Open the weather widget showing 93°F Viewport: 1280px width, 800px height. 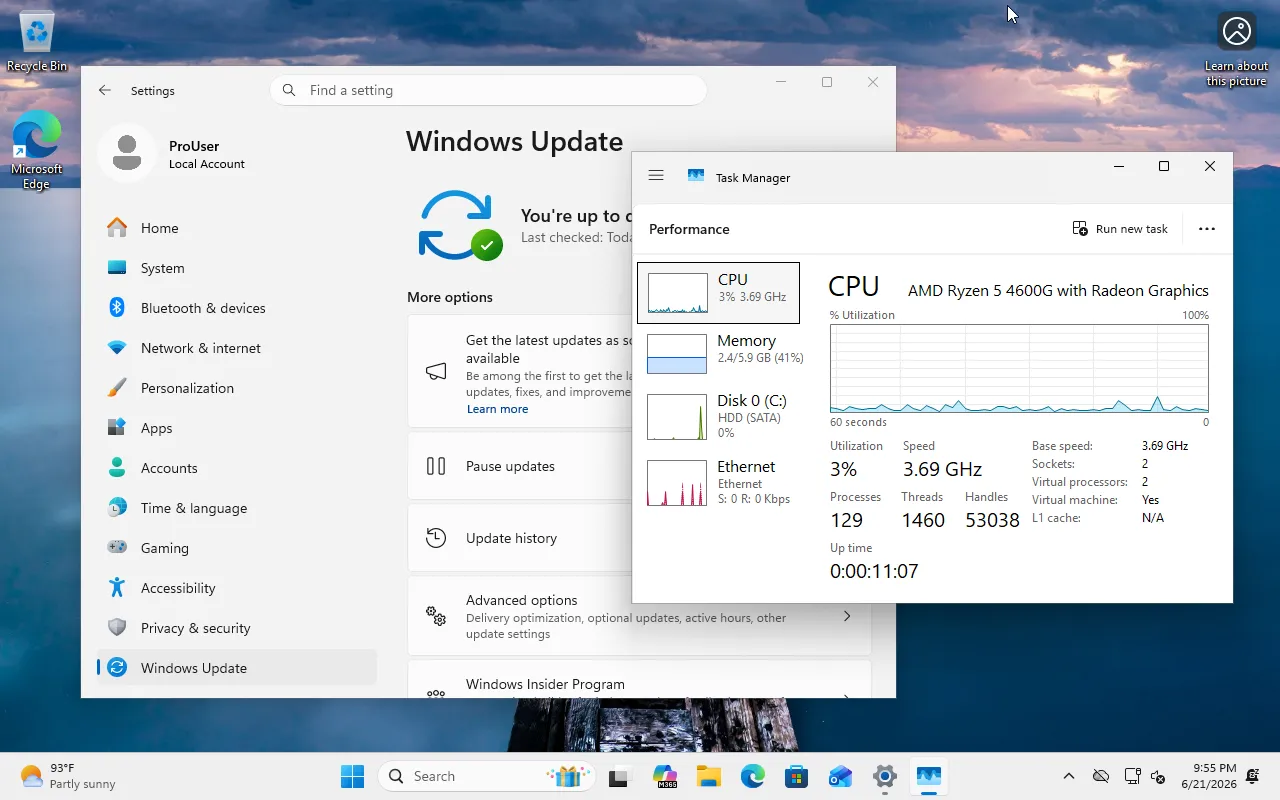tap(68, 776)
